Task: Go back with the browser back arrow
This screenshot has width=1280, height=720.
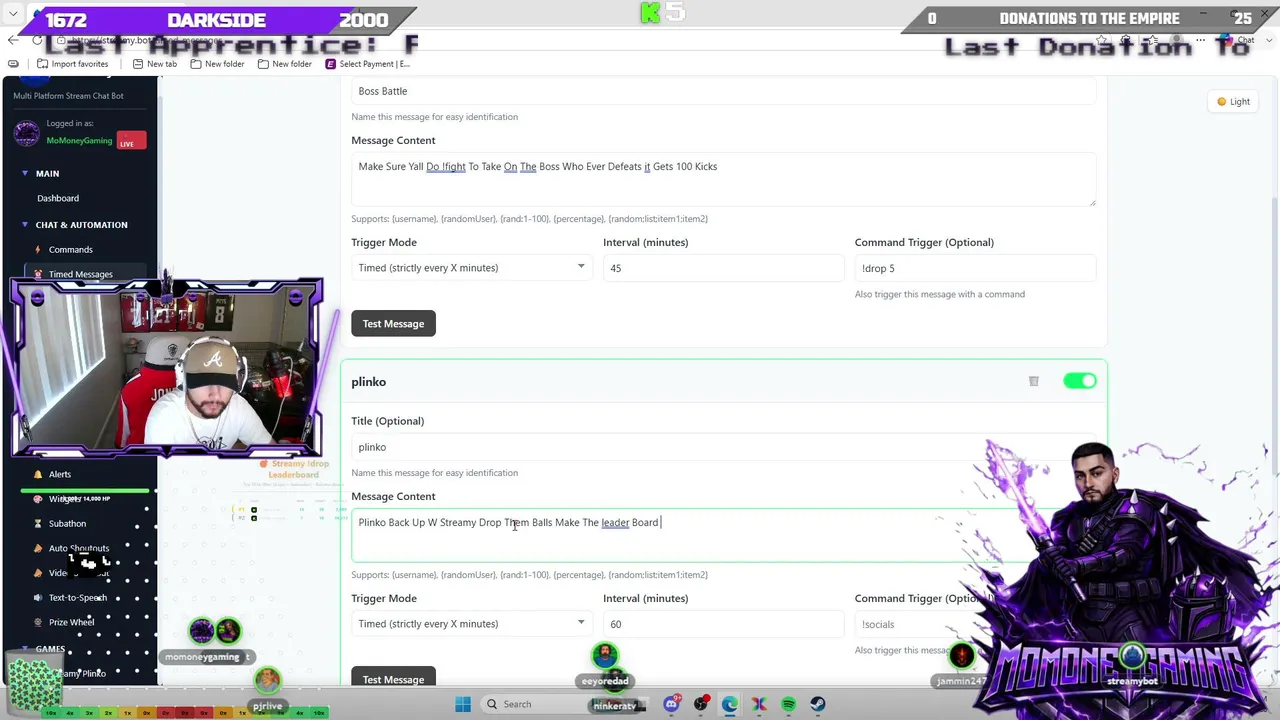Action: click(x=13, y=40)
